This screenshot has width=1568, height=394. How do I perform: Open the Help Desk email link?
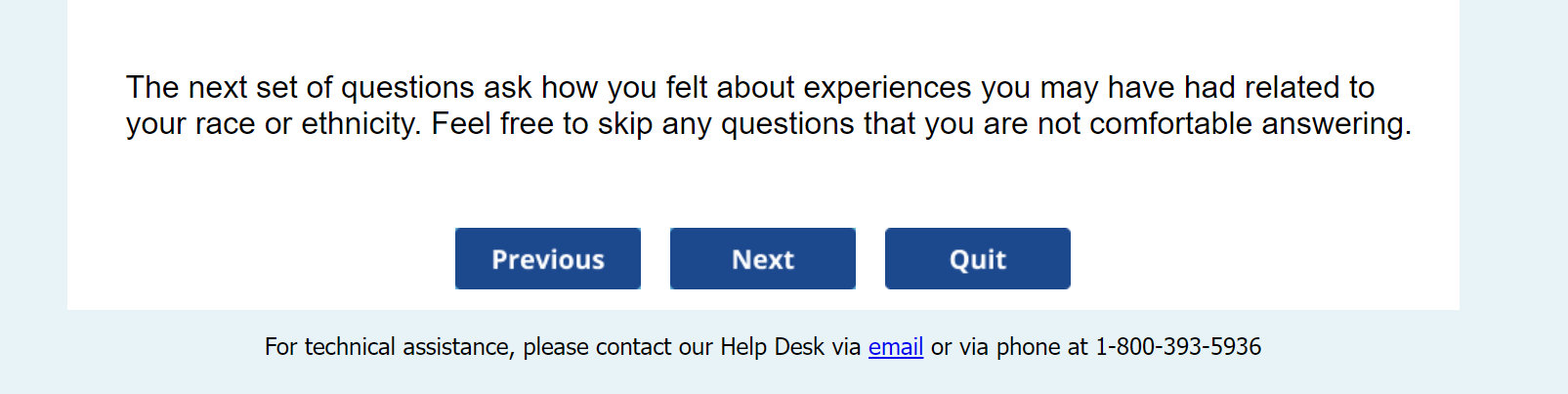[895, 347]
